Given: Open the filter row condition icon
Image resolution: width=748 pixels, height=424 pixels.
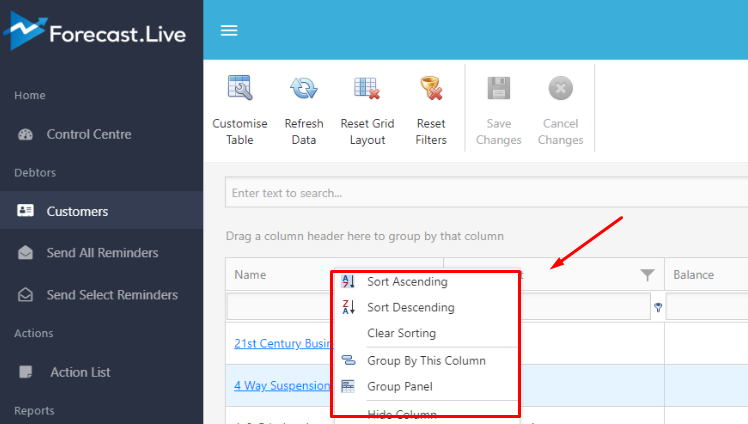Looking at the screenshot, I should pos(658,308).
